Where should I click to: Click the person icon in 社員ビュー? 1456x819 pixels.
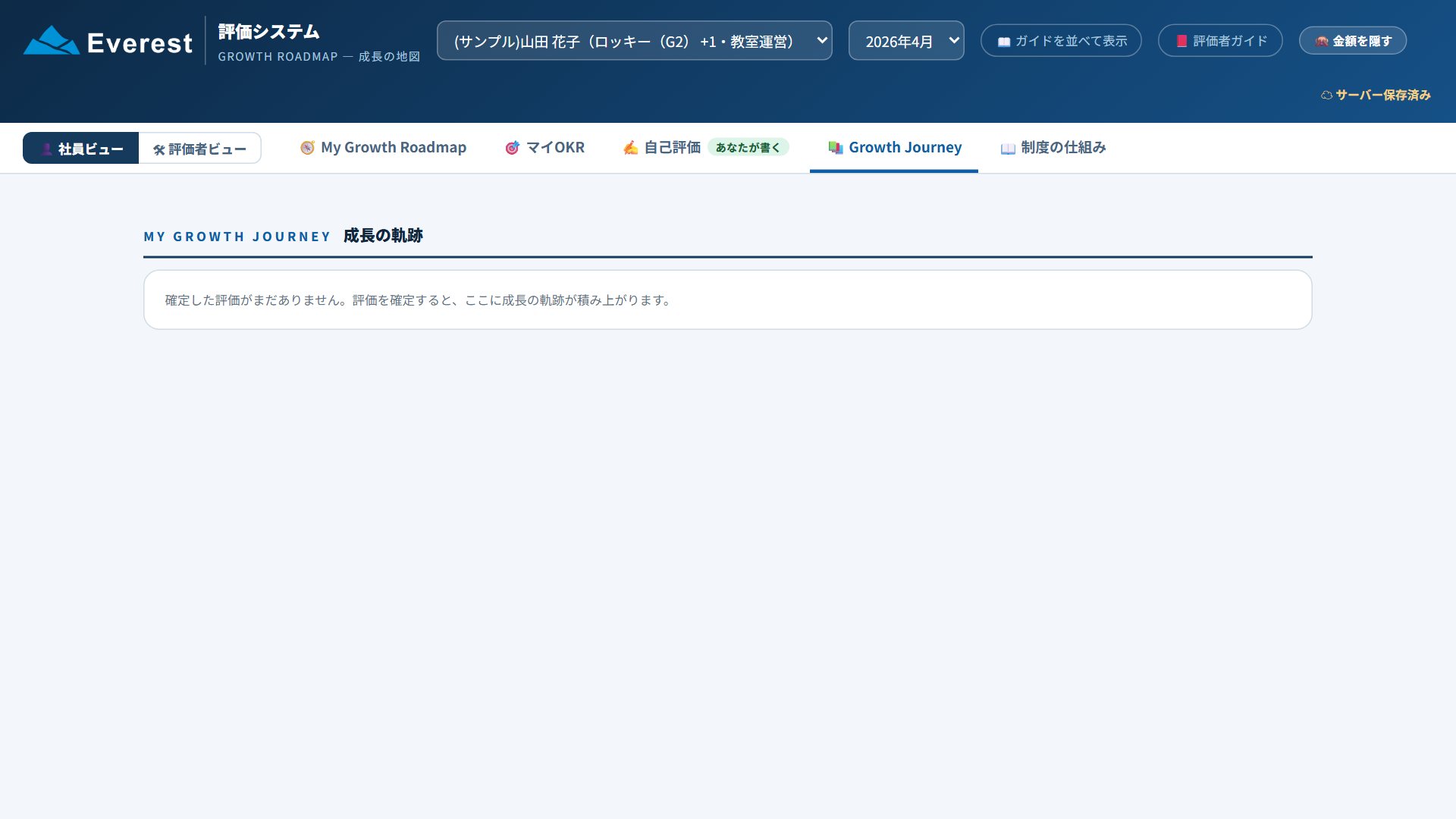(47, 149)
